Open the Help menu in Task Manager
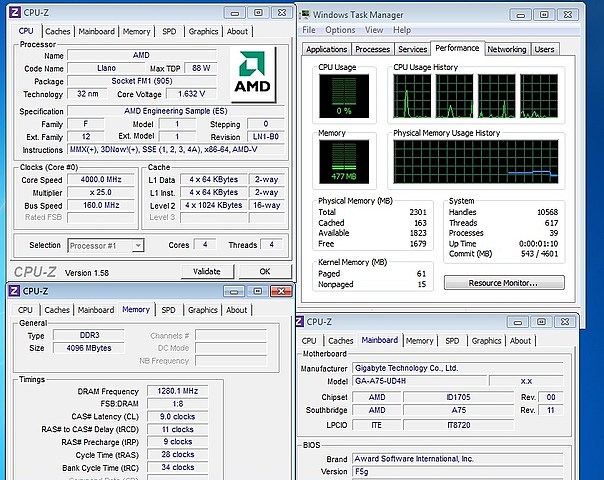This screenshot has width=604, height=480. coord(402,30)
